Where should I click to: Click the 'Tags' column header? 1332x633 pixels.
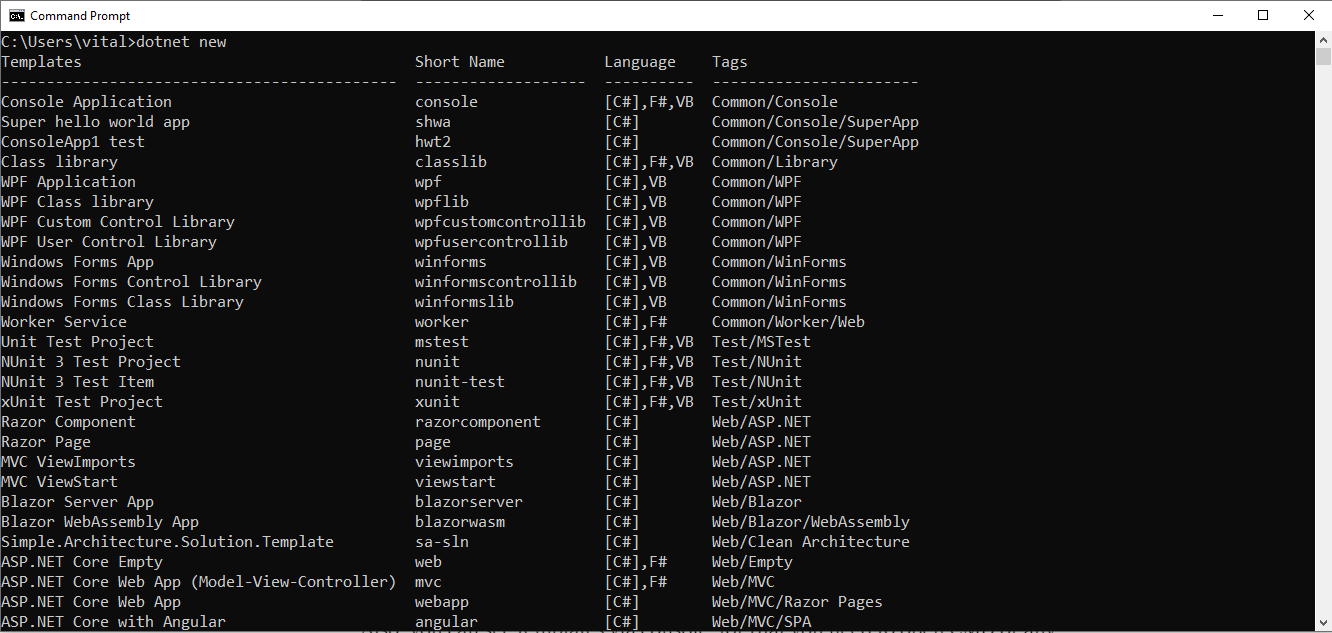tap(730, 62)
